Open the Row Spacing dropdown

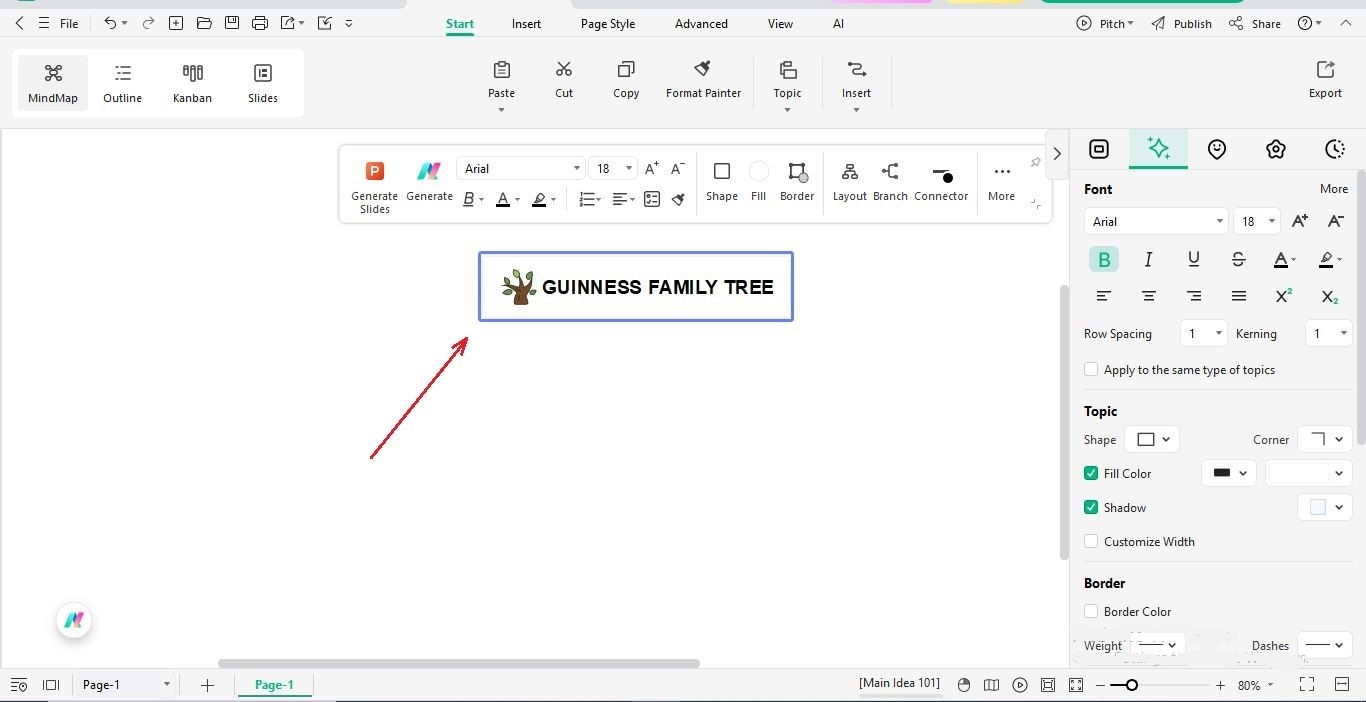click(1203, 333)
